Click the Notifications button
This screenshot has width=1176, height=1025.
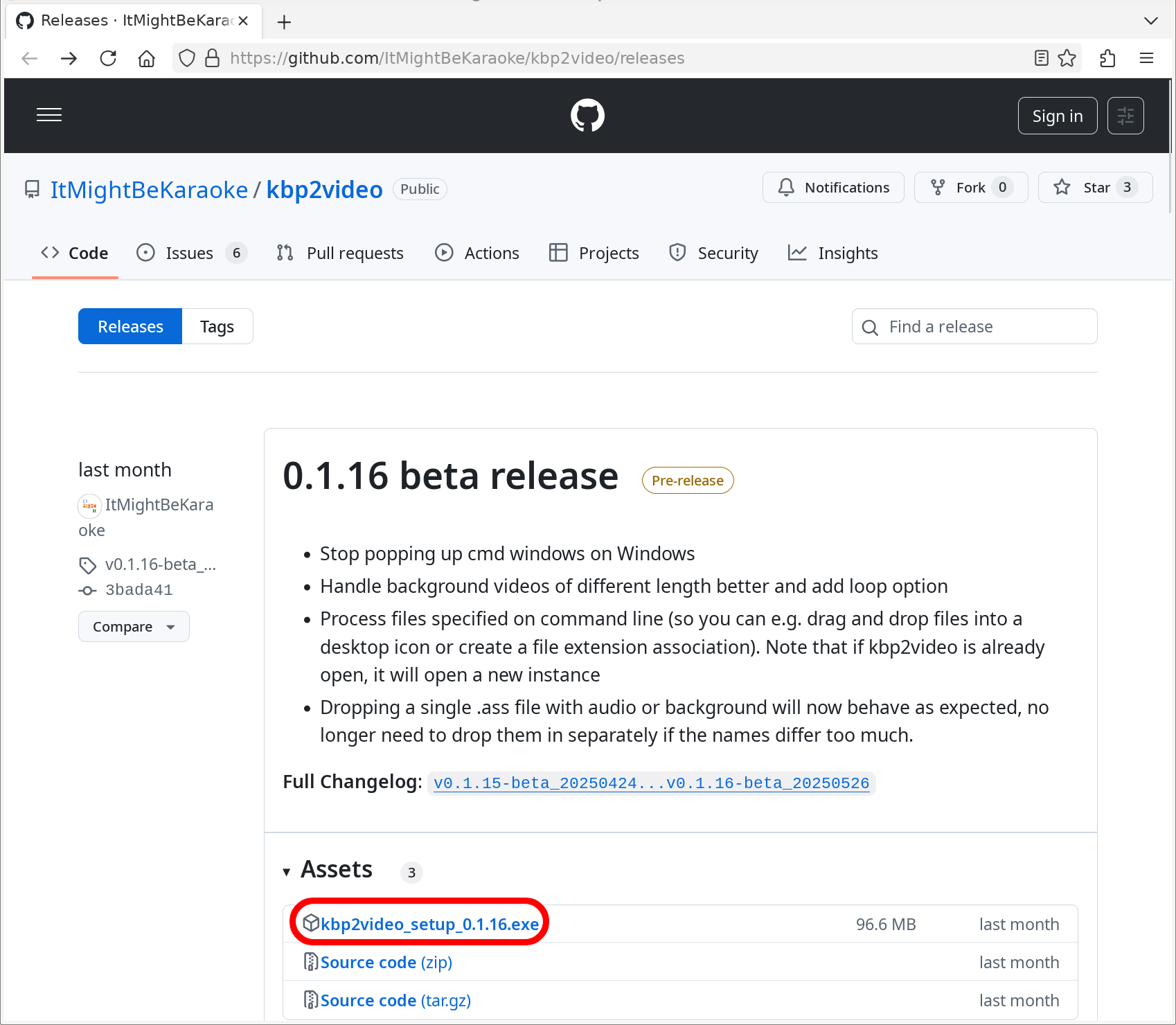coord(833,188)
